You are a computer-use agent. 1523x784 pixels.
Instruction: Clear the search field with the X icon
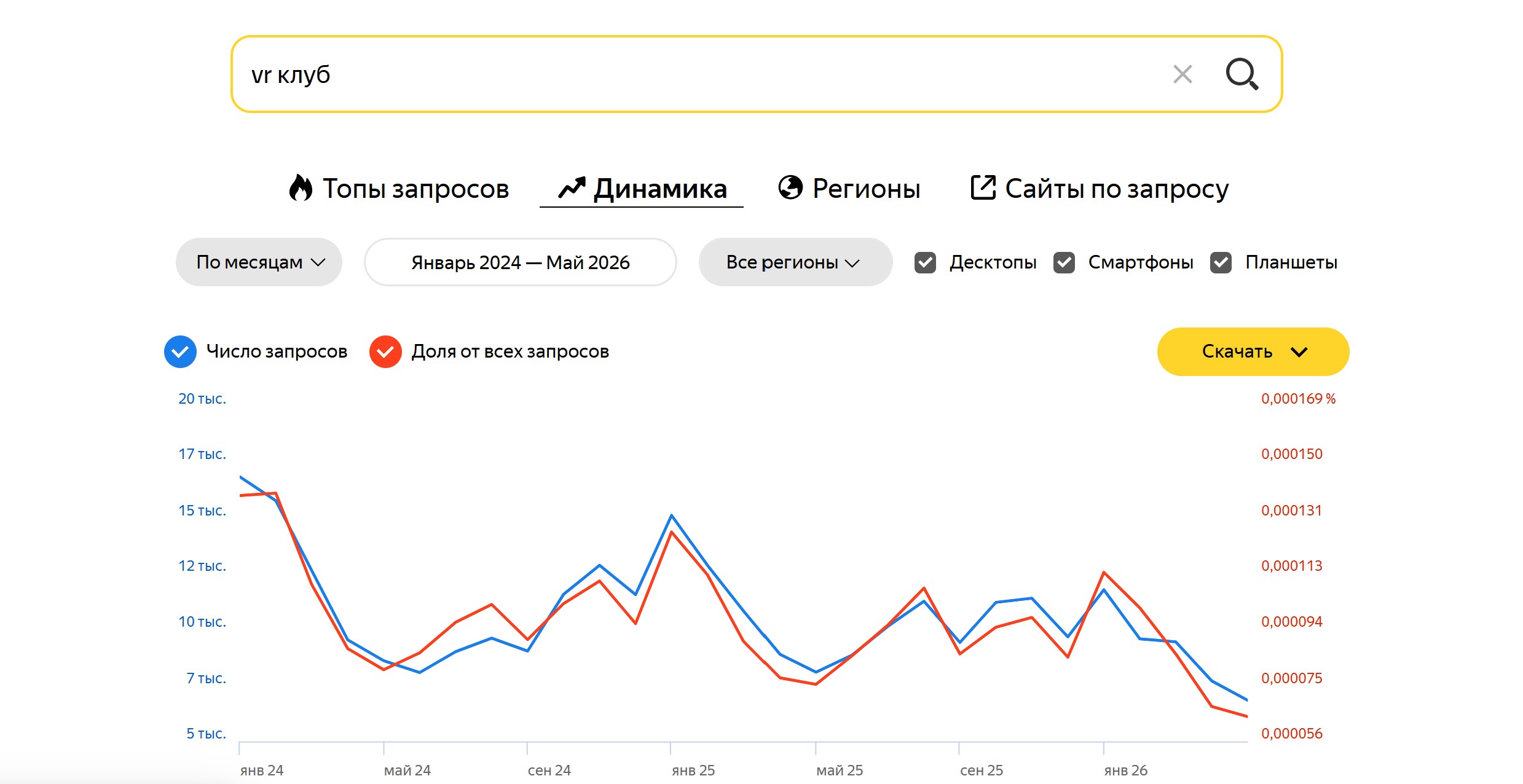click(x=1183, y=74)
